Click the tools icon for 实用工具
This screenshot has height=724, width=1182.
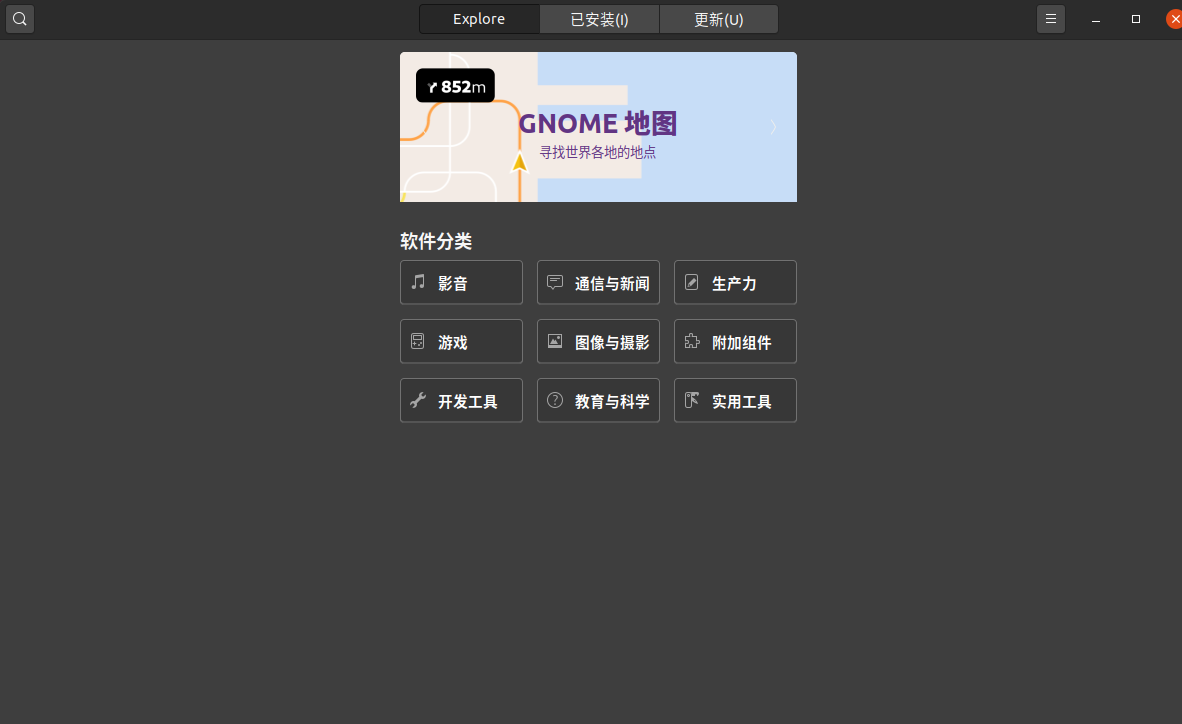coord(691,400)
